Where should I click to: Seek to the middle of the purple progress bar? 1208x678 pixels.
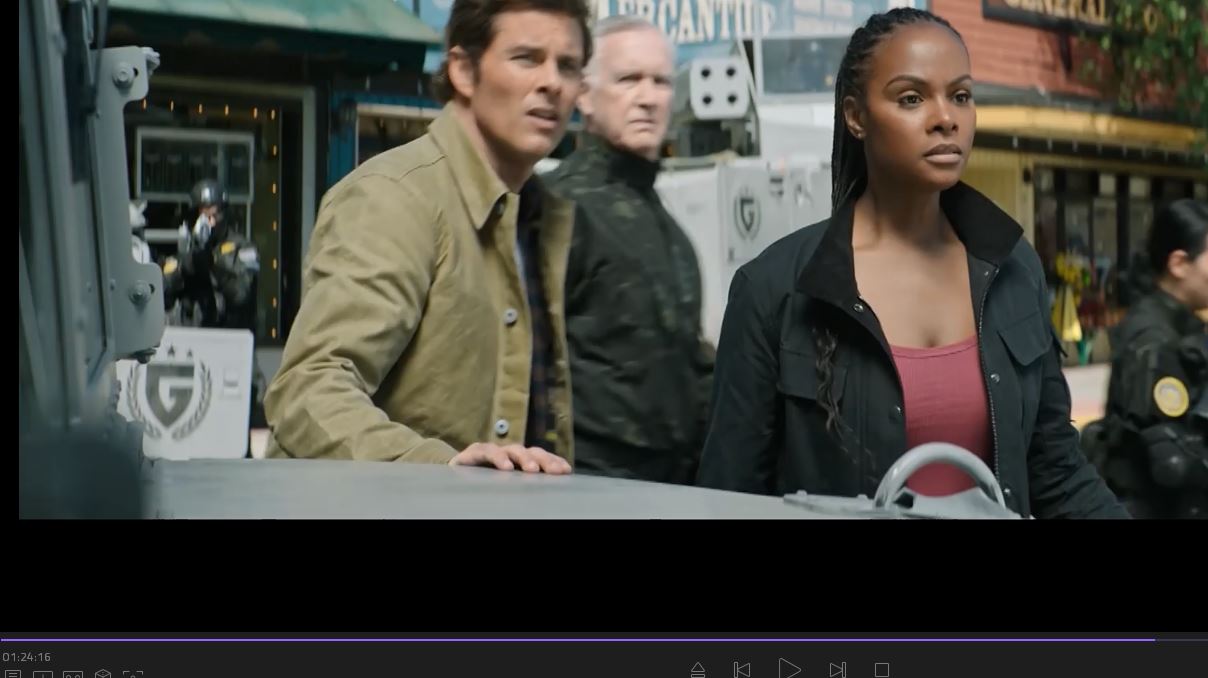(577, 639)
